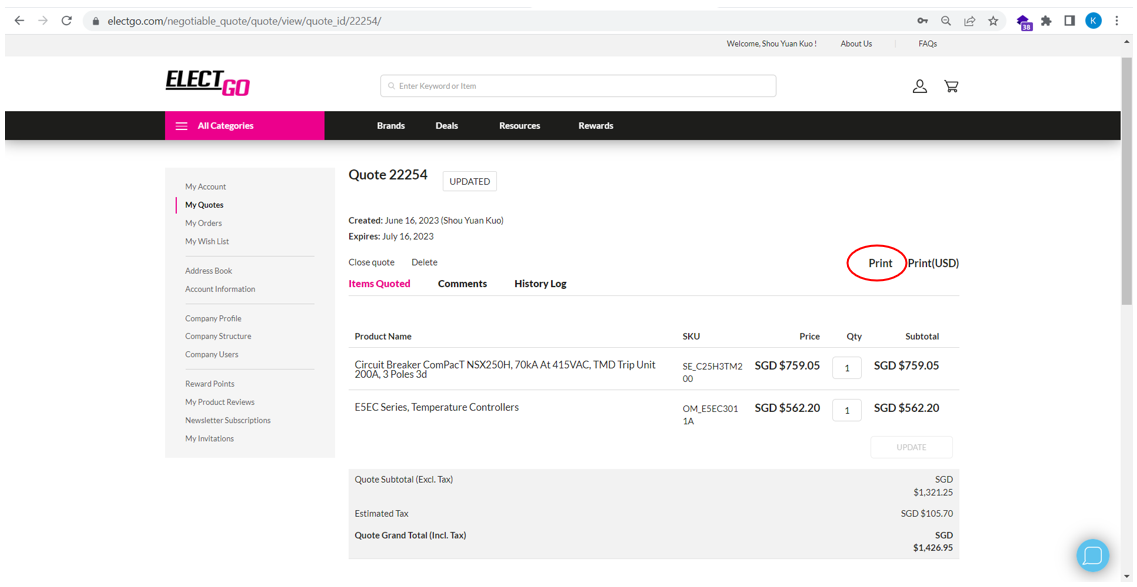
Task: Click quantity field for E5EC Series
Action: [847, 410]
